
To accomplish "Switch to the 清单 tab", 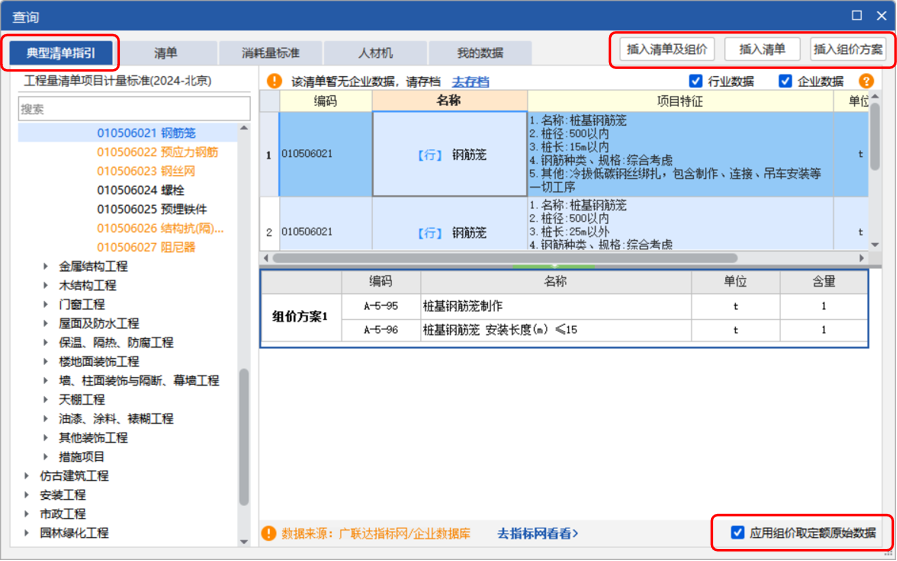I will point(165,53).
